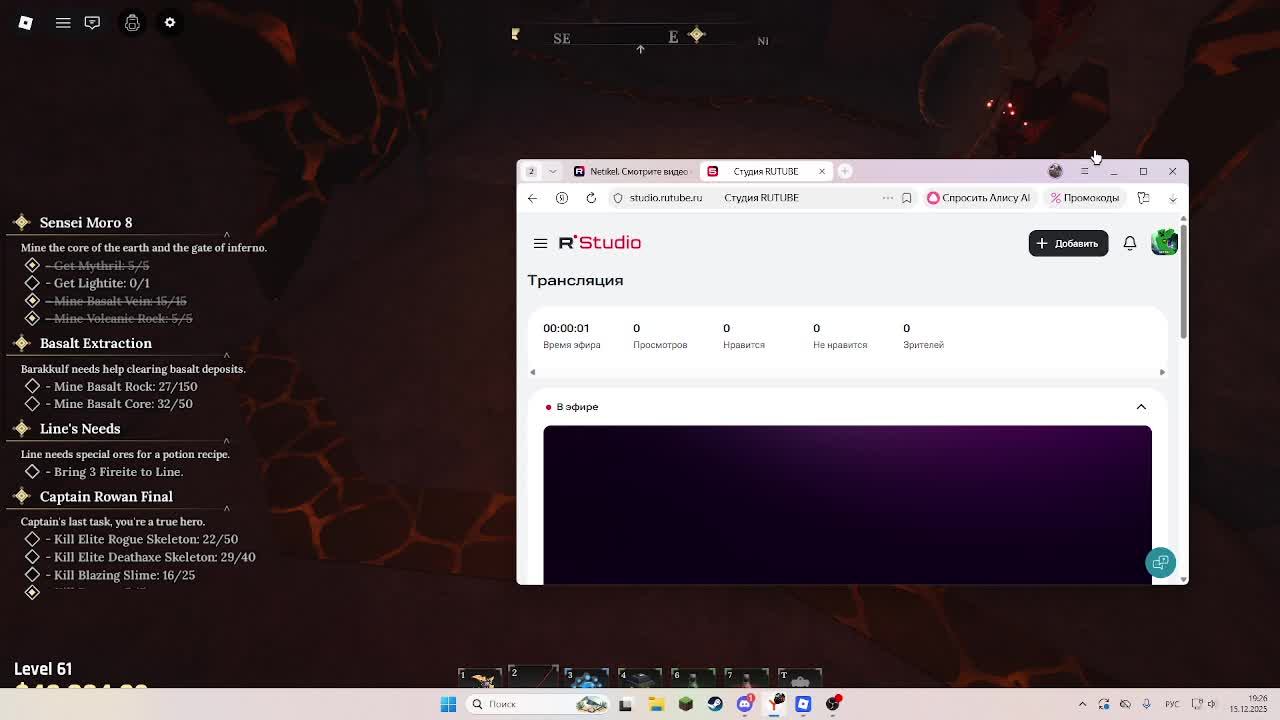Collapse the В эфире section
1280x720 pixels.
1141,407
